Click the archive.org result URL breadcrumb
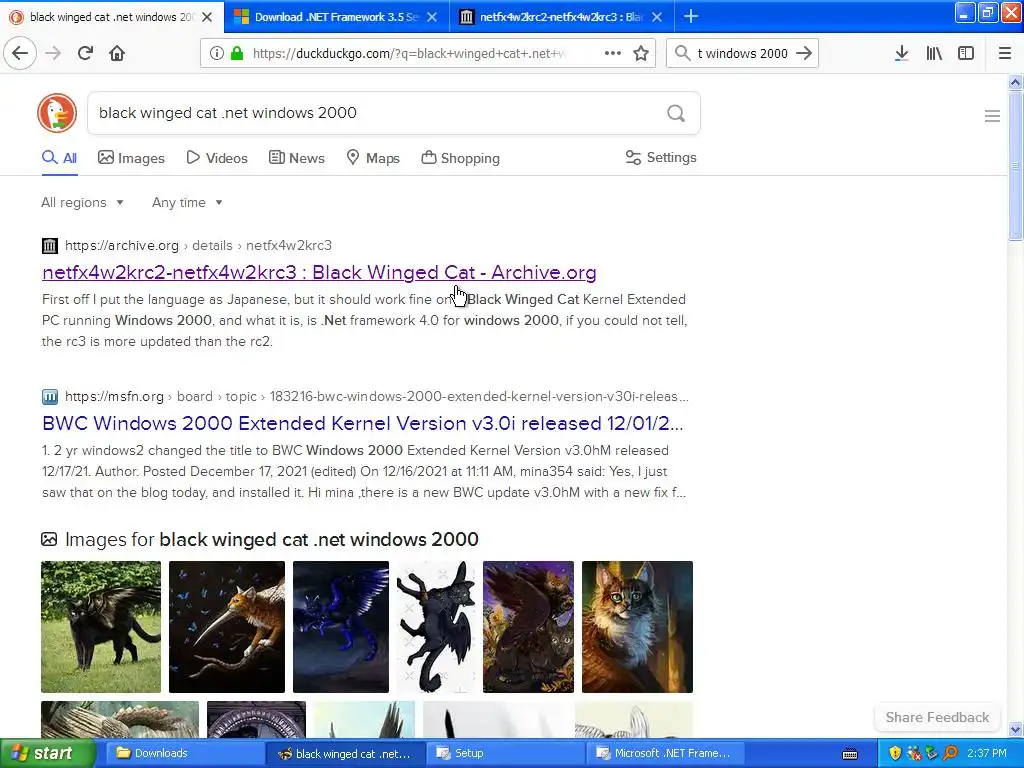 (198, 246)
